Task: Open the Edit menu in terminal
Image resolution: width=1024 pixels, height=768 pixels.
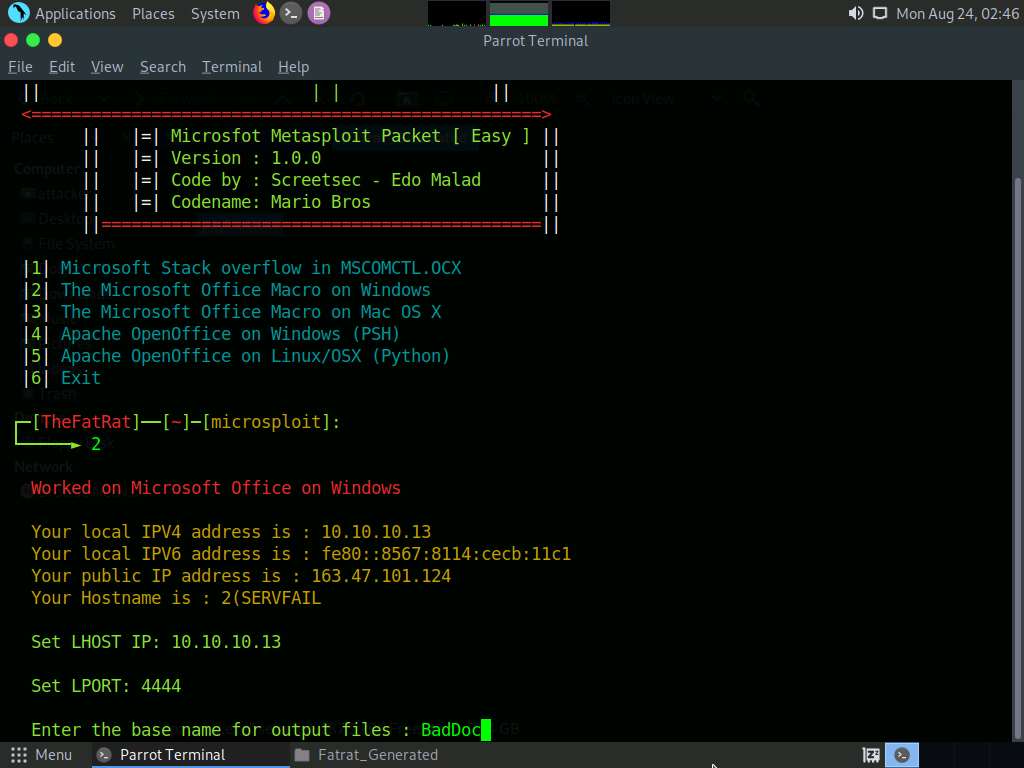Action: 62,67
